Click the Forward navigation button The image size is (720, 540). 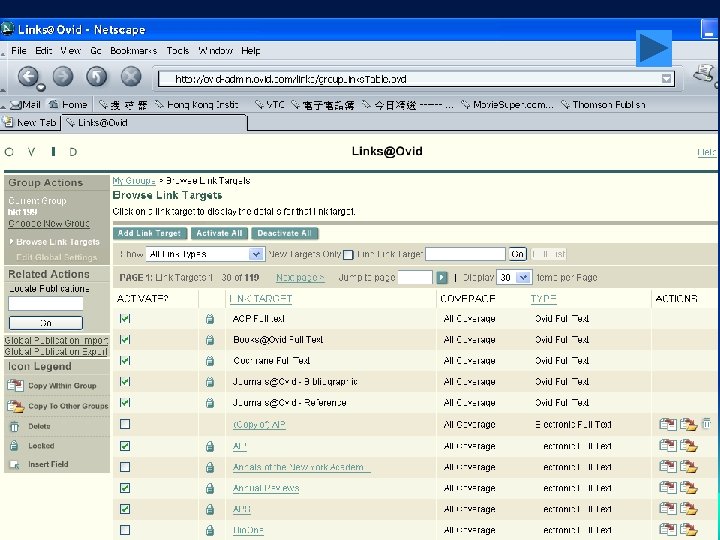(63, 76)
